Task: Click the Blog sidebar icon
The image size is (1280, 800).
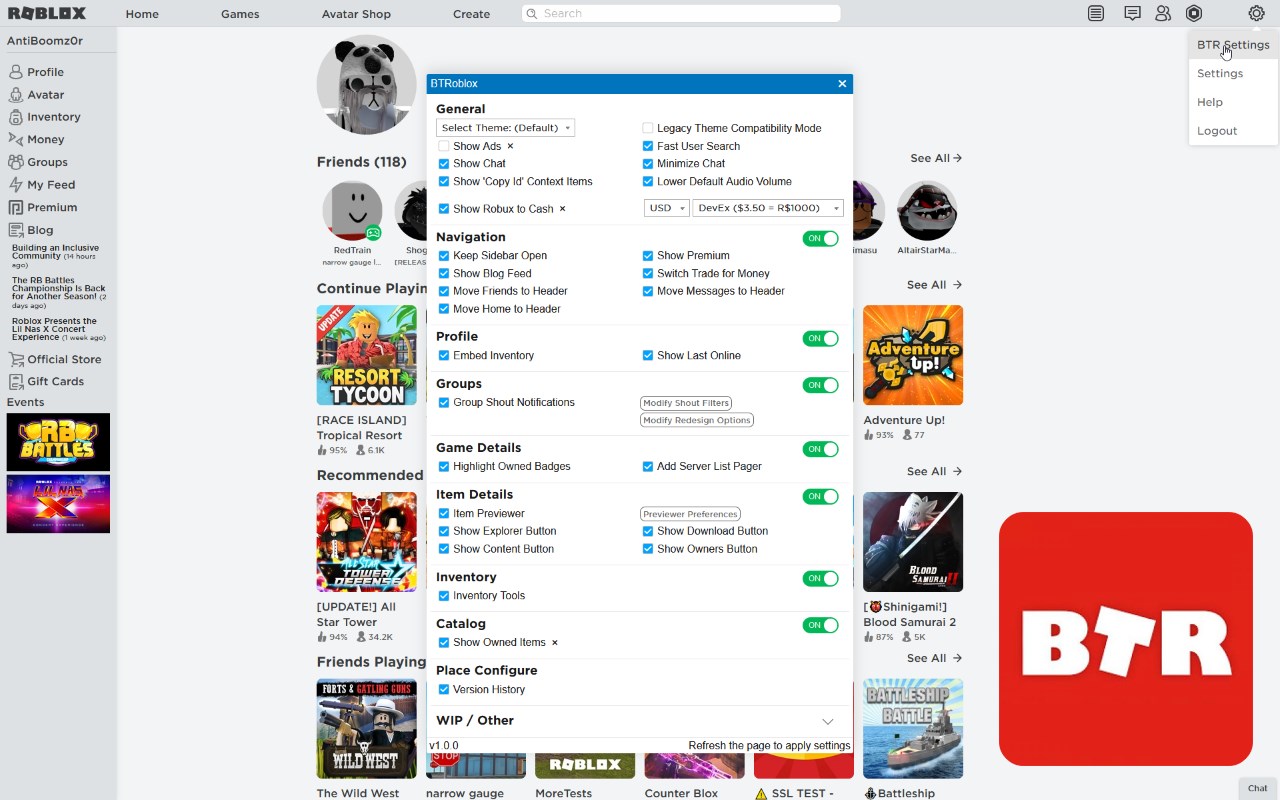Action: (x=16, y=230)
